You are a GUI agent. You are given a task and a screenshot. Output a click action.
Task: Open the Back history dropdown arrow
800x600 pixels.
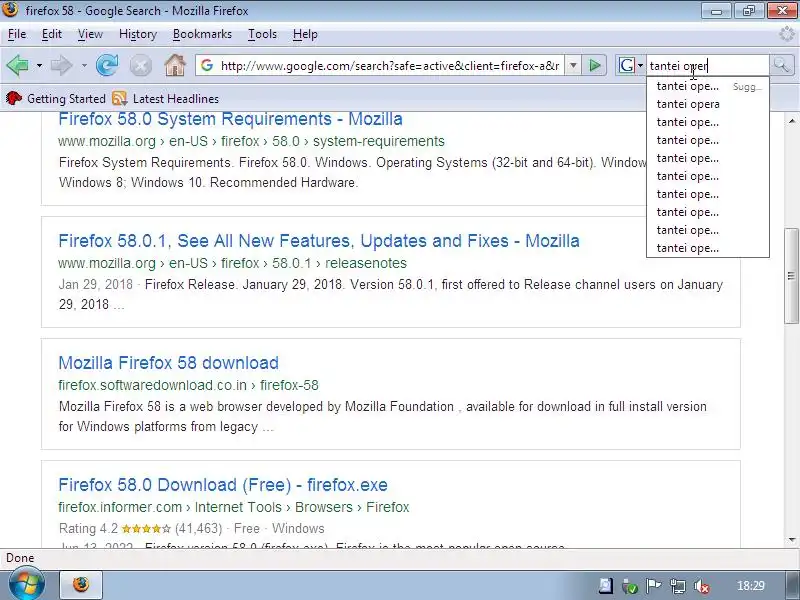pos(39,66)
